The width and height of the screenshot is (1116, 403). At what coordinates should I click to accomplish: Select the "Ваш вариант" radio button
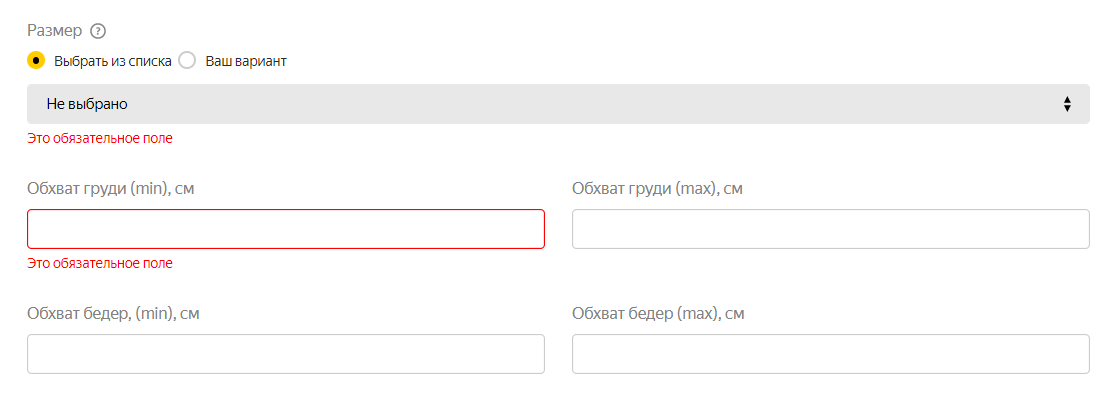pos(187,61)
